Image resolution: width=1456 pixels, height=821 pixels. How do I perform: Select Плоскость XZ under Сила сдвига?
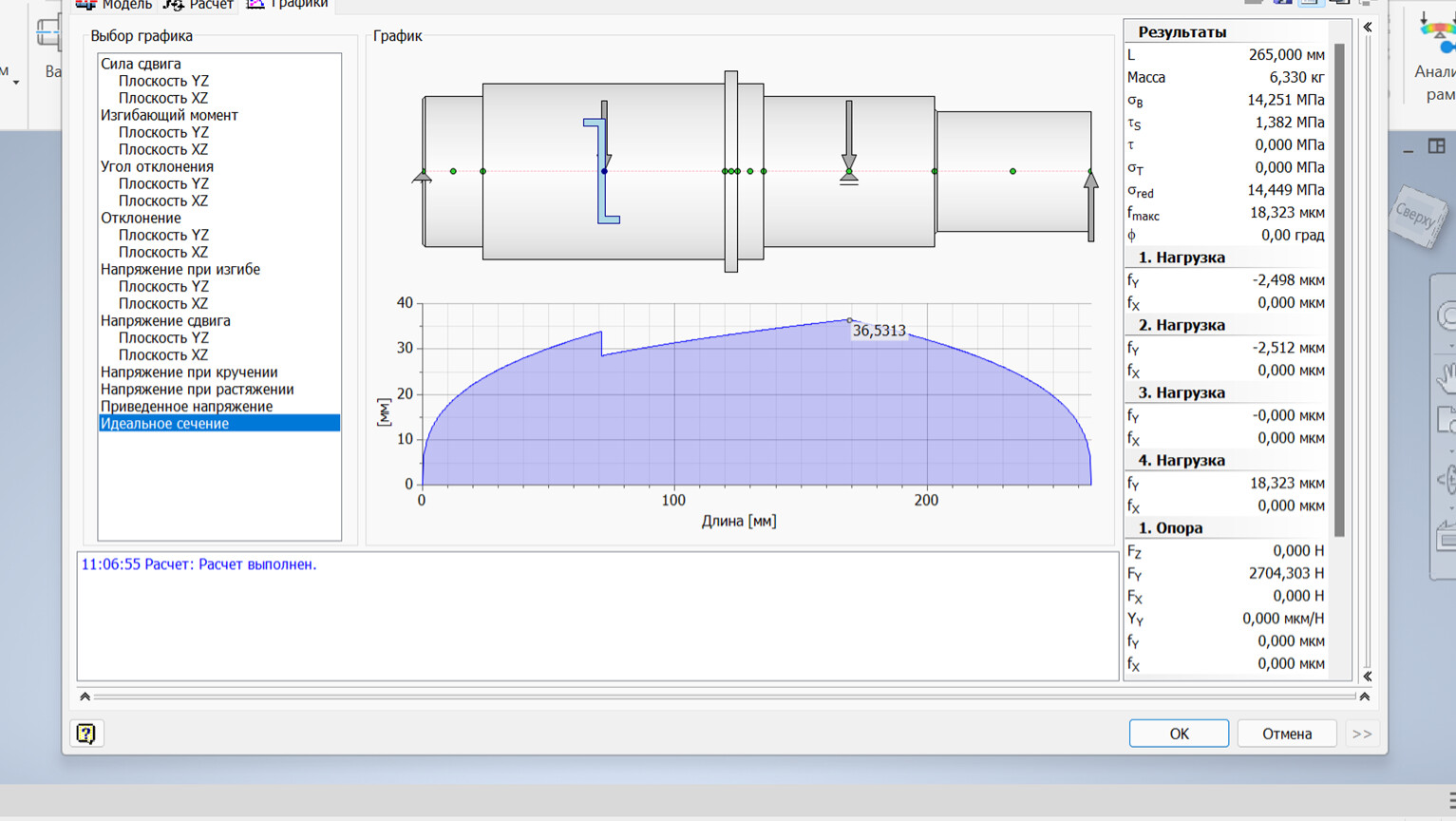click(163, 98)
